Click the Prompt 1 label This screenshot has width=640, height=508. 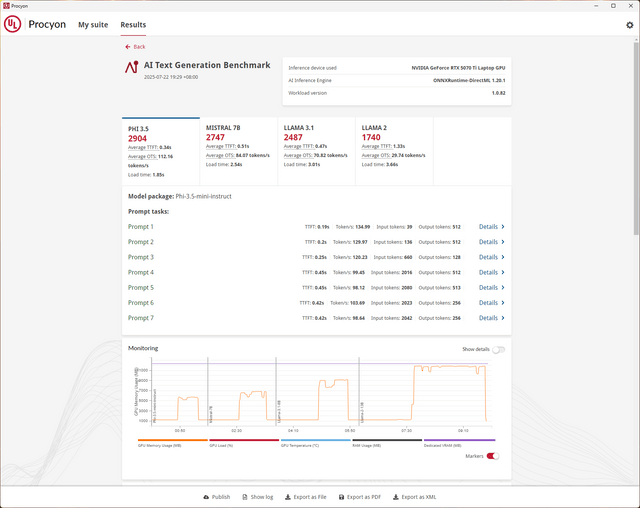click(x=141, y=227)
